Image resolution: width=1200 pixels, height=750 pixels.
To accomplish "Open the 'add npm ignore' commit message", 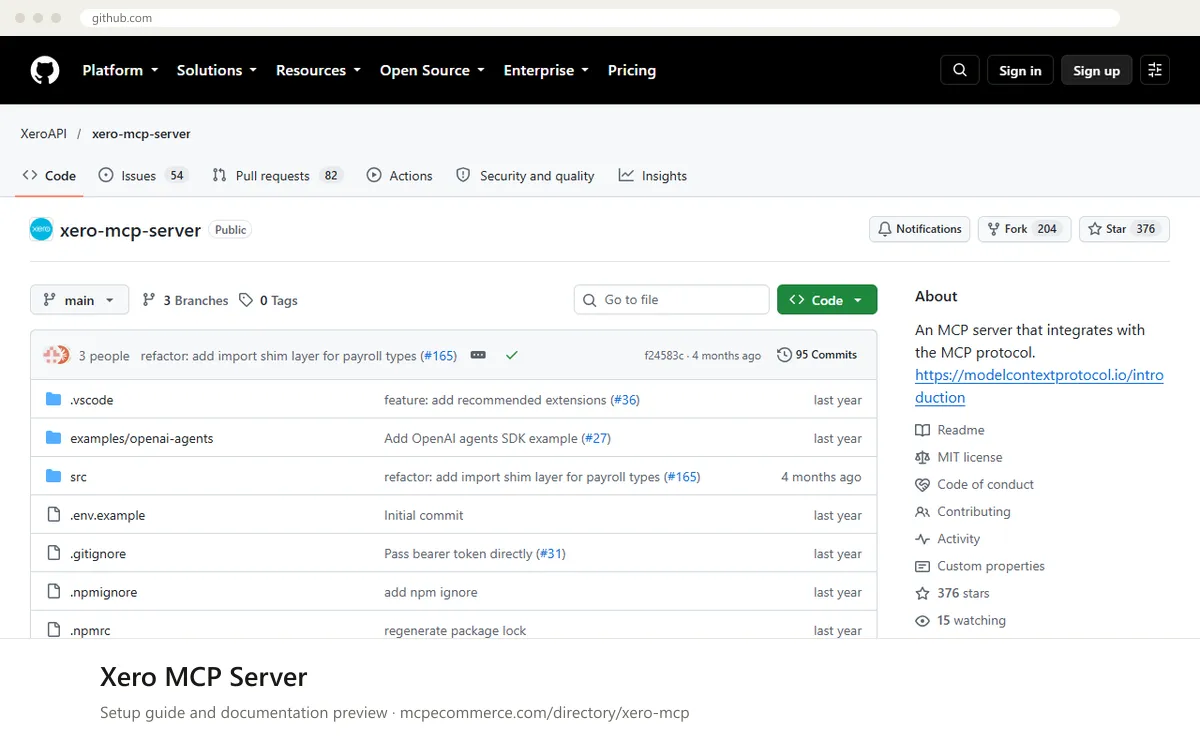I will (x=431, y=592).
